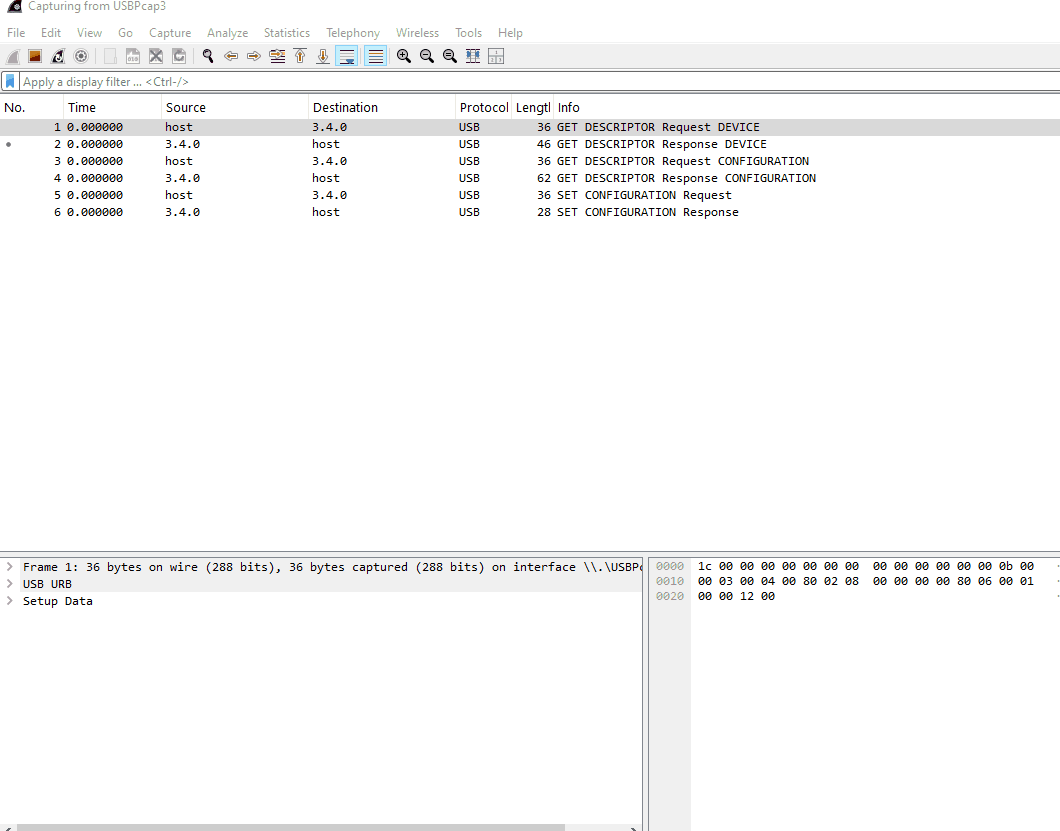This screenshot has width=1060, height=831.
Task: Stop the running packet capture
Action: click(35, 56)
